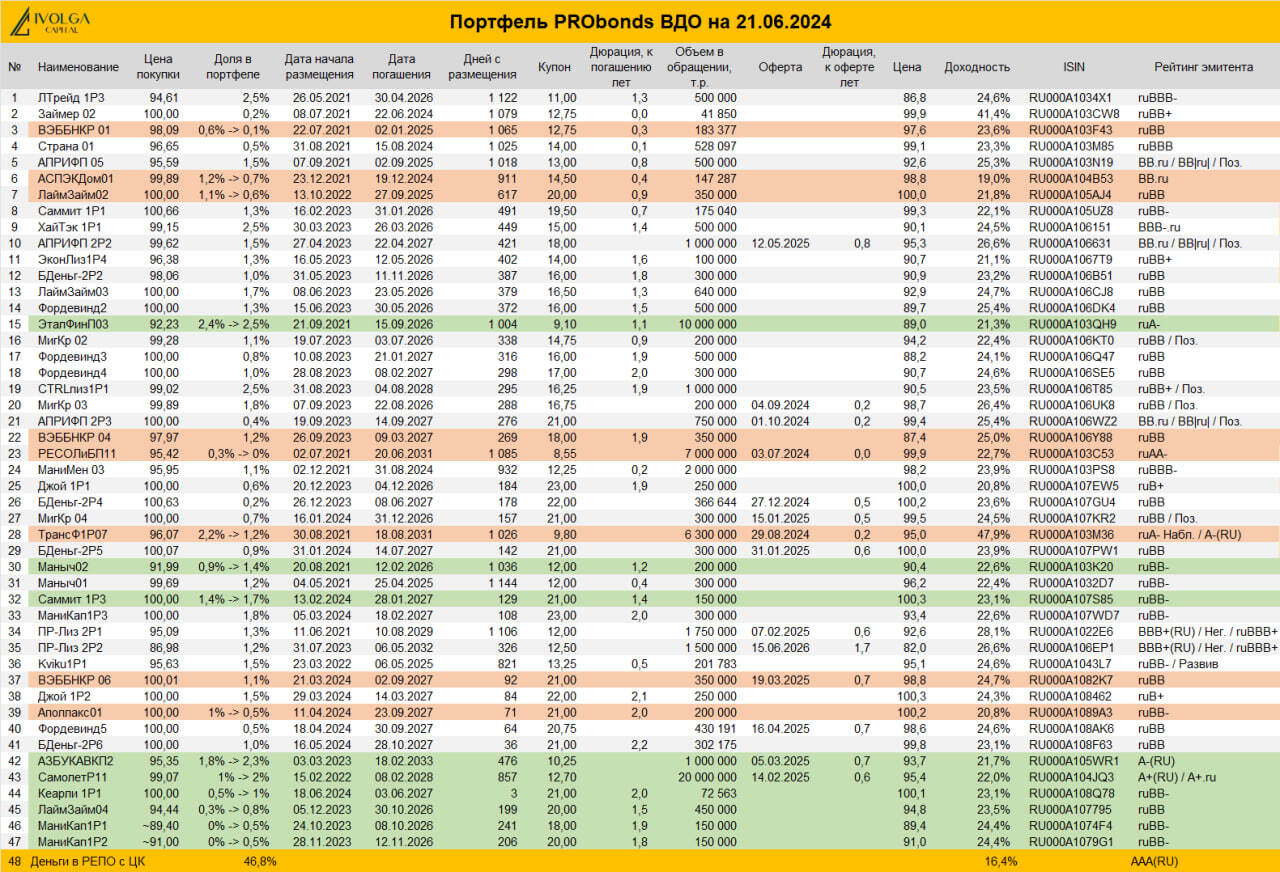Click the '16,4%' yield in the REPO row
The width and height of the screenshot is (1280, 872).
(x=1001, y=860)
